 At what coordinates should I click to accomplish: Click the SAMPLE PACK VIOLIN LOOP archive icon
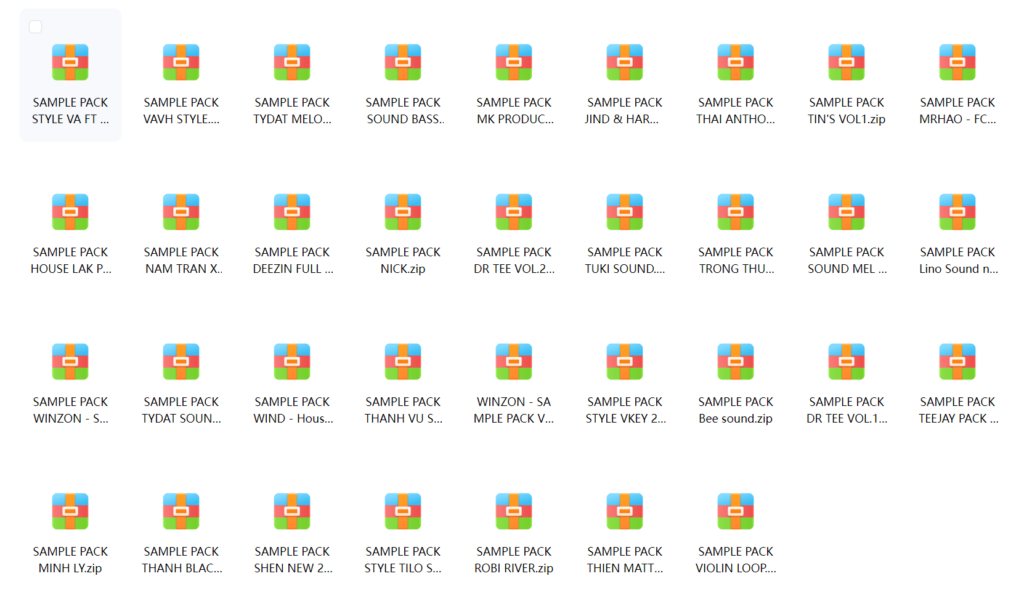(x=735, y=511)
